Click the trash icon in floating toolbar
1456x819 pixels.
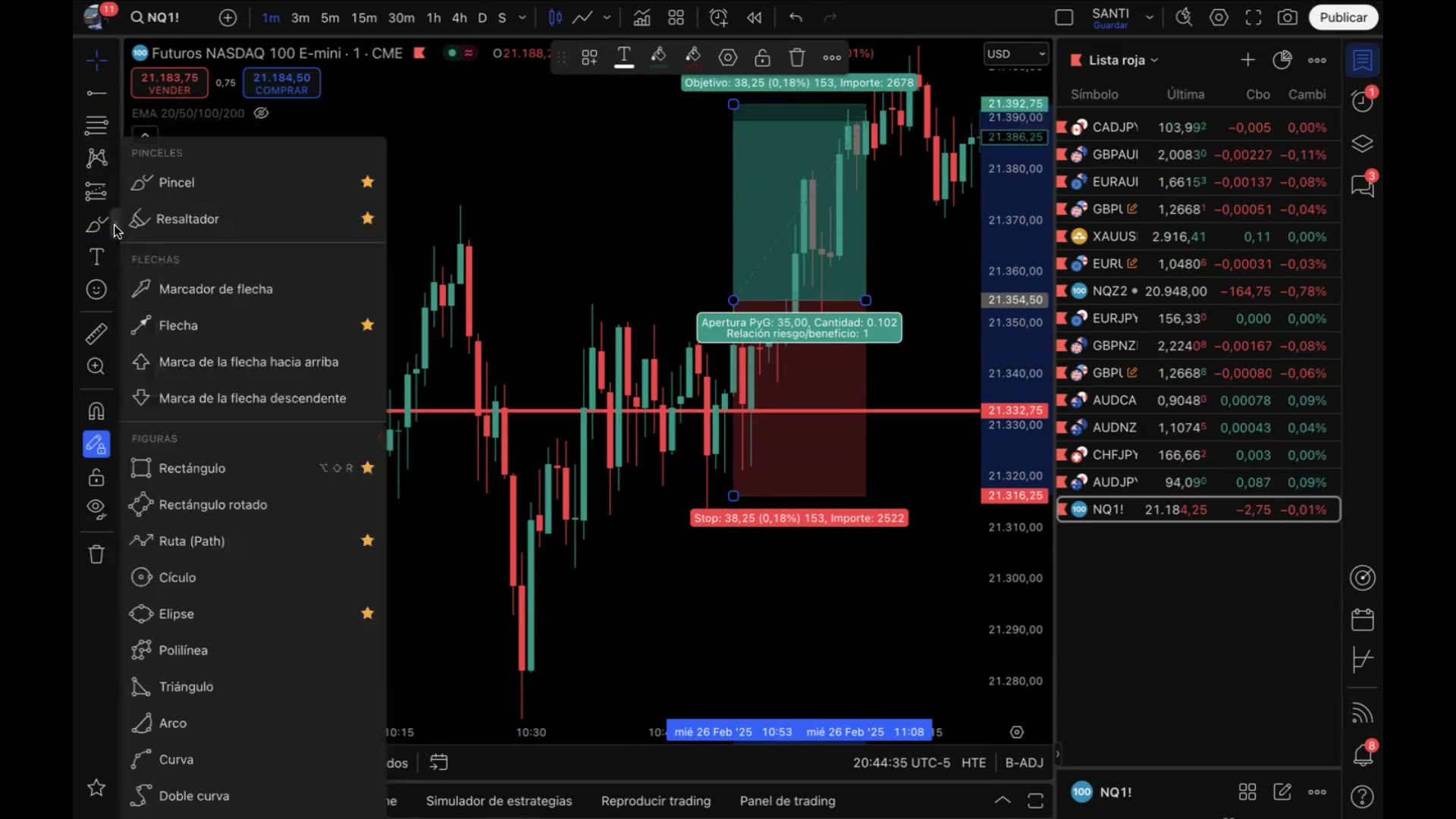pos(796,58)
